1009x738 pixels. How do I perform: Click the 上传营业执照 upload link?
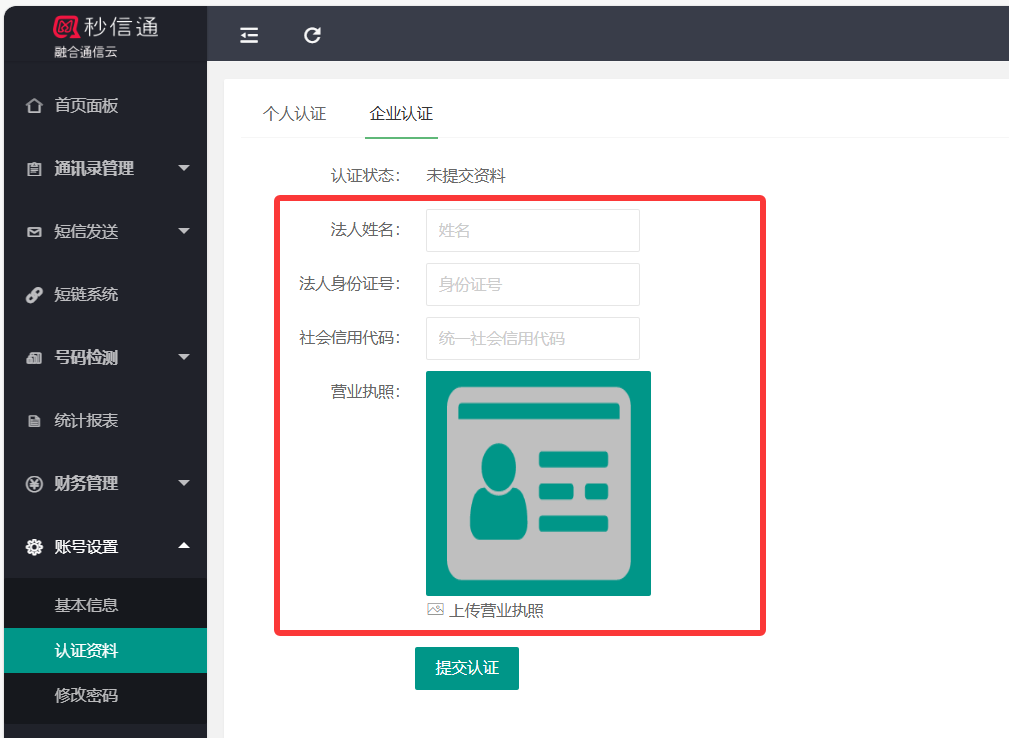tap(496, 610)
